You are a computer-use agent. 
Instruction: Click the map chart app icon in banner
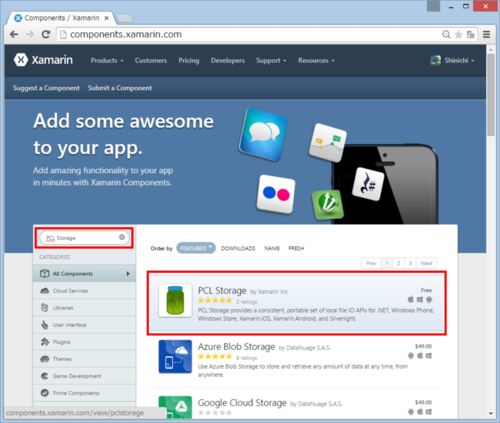pos(327,142)
